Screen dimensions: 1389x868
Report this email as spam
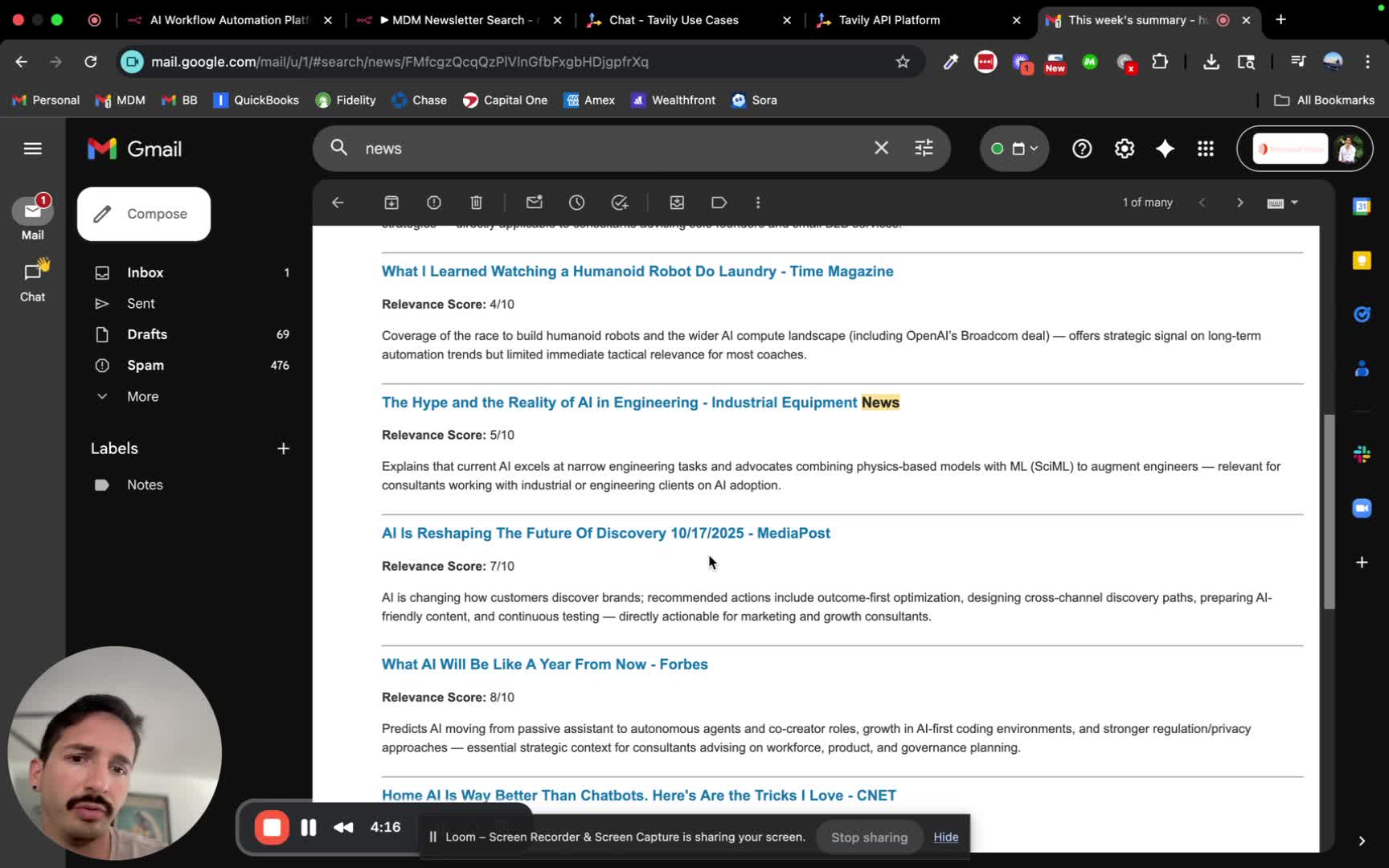point(434,203)
